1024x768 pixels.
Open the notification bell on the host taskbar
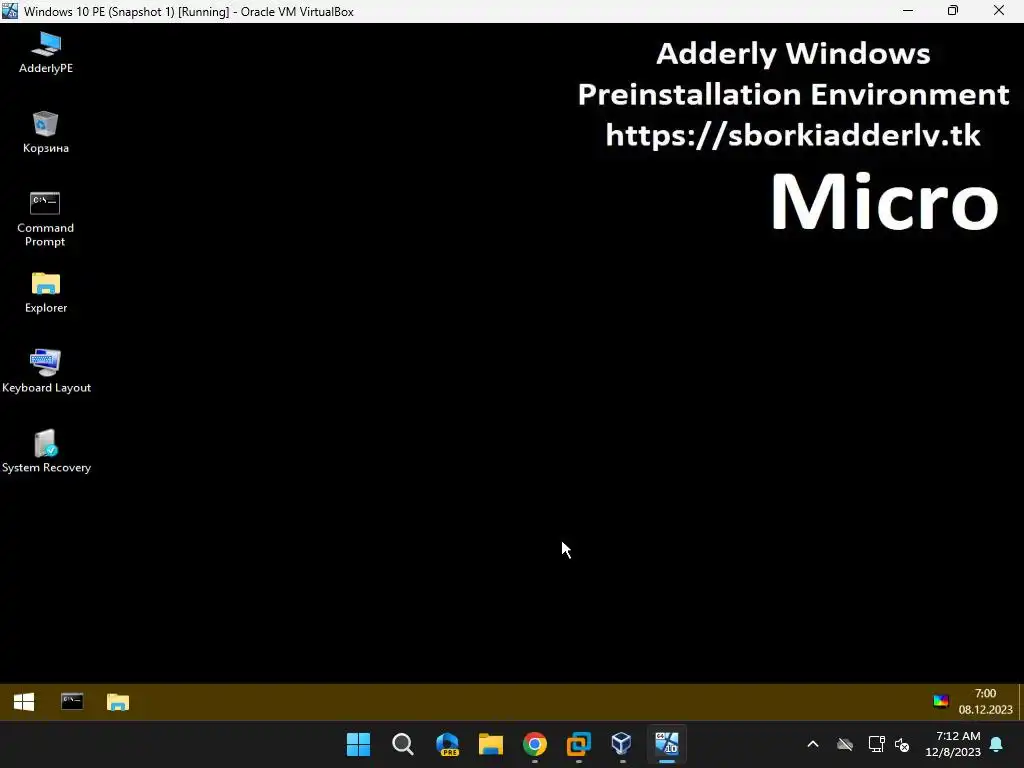(997, 744)
